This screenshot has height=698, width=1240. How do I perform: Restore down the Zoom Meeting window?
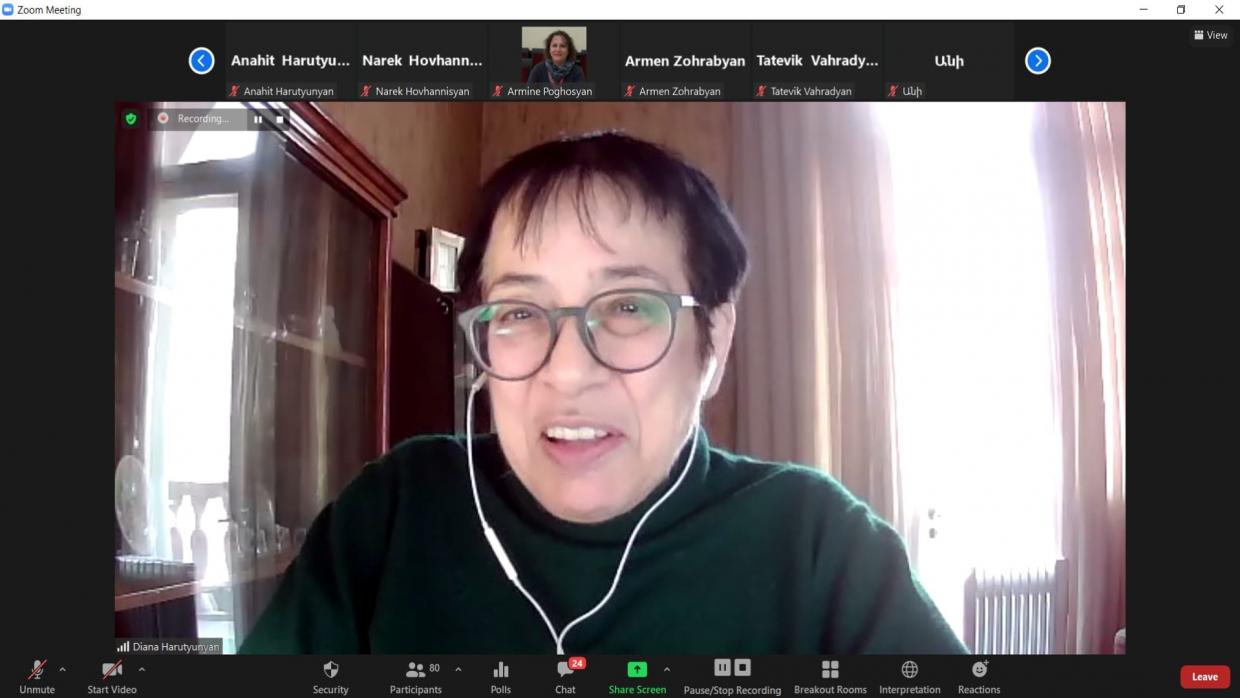tap(1181, 10)
